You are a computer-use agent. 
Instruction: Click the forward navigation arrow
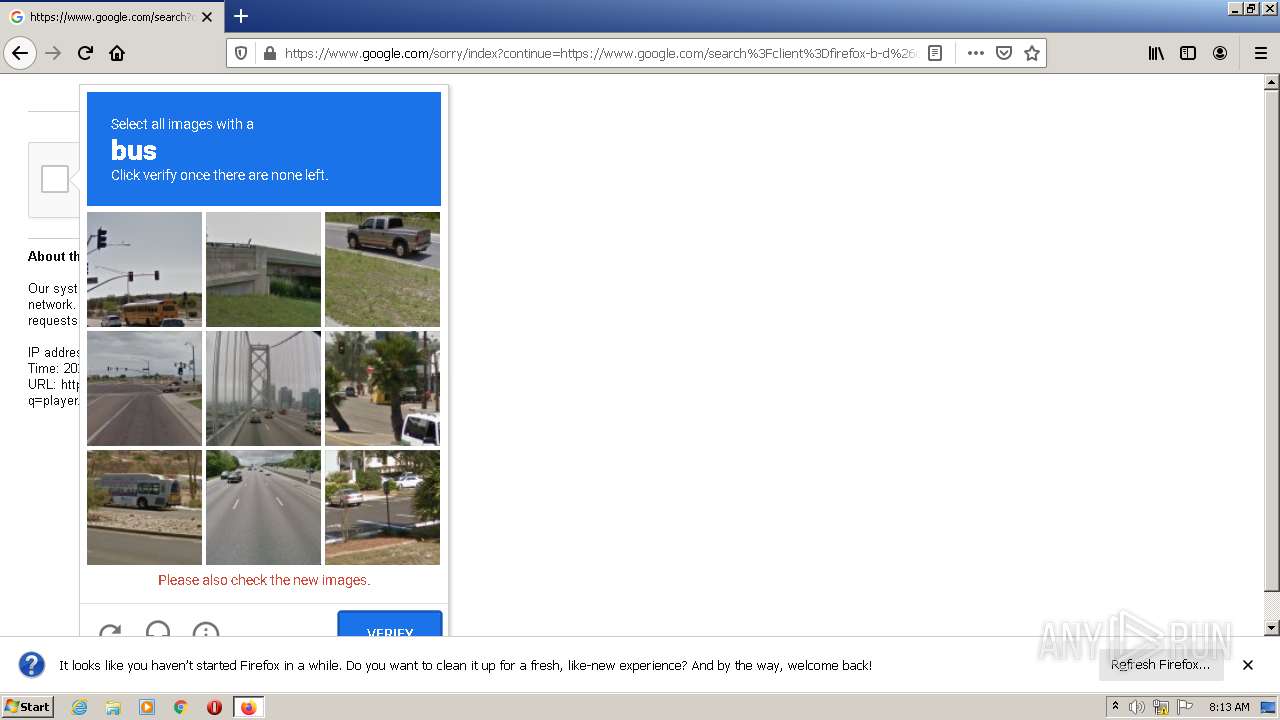(53, 53)
